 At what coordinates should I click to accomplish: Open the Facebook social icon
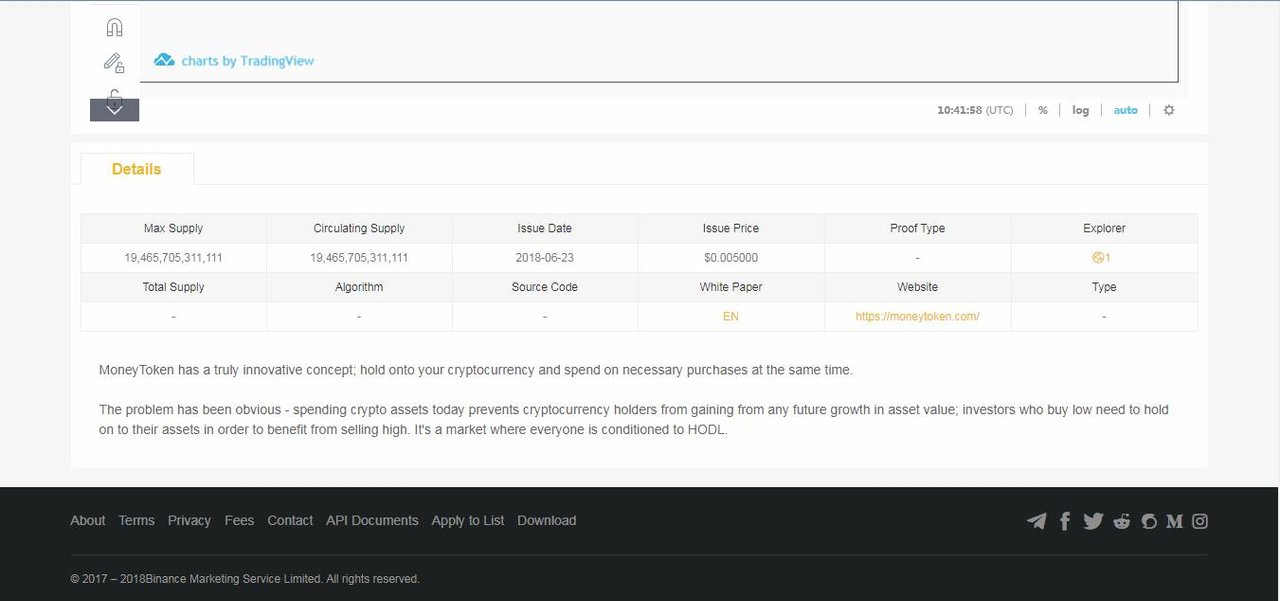[1065, 521]
